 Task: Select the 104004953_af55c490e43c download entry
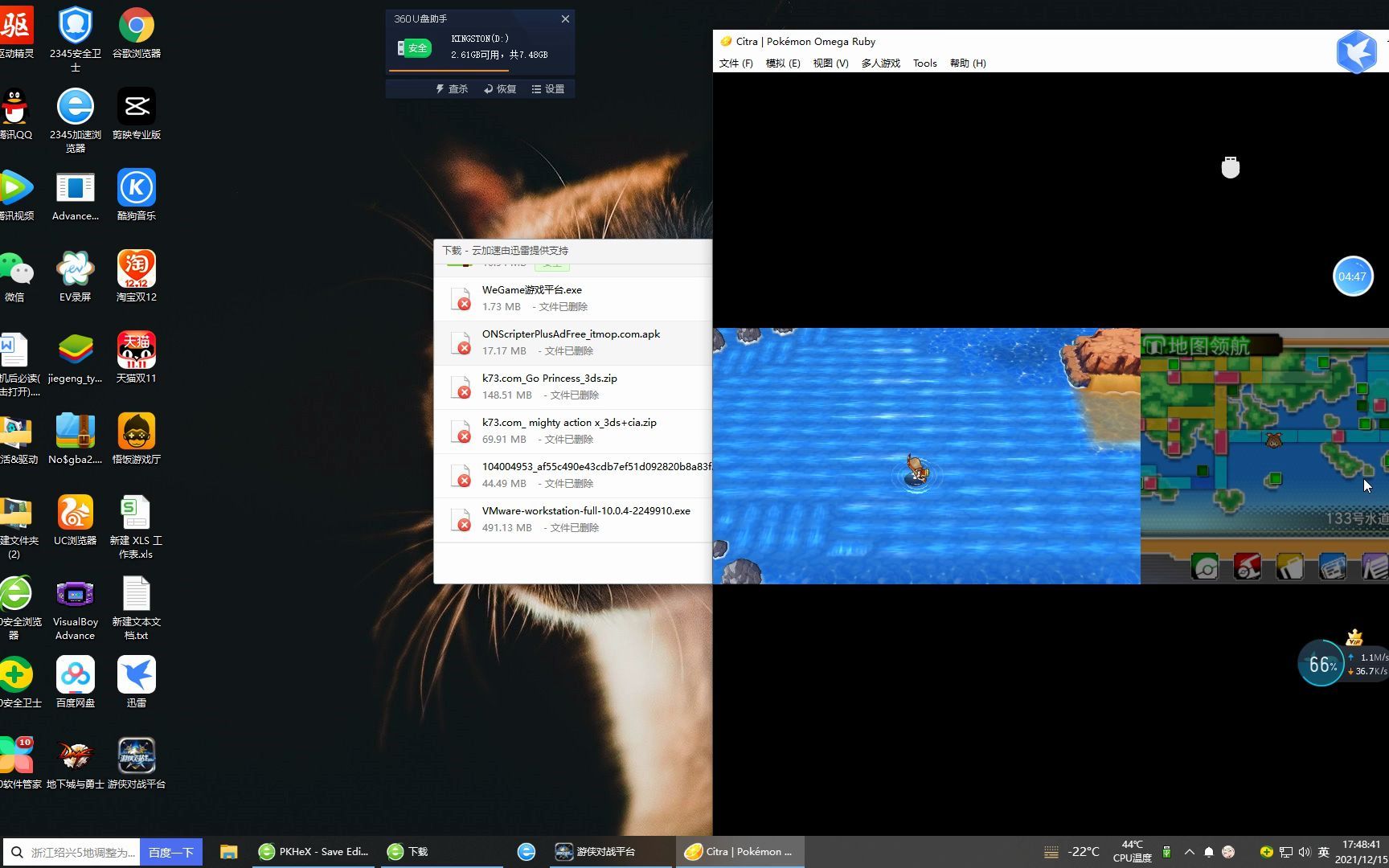[x=572, y=475]
